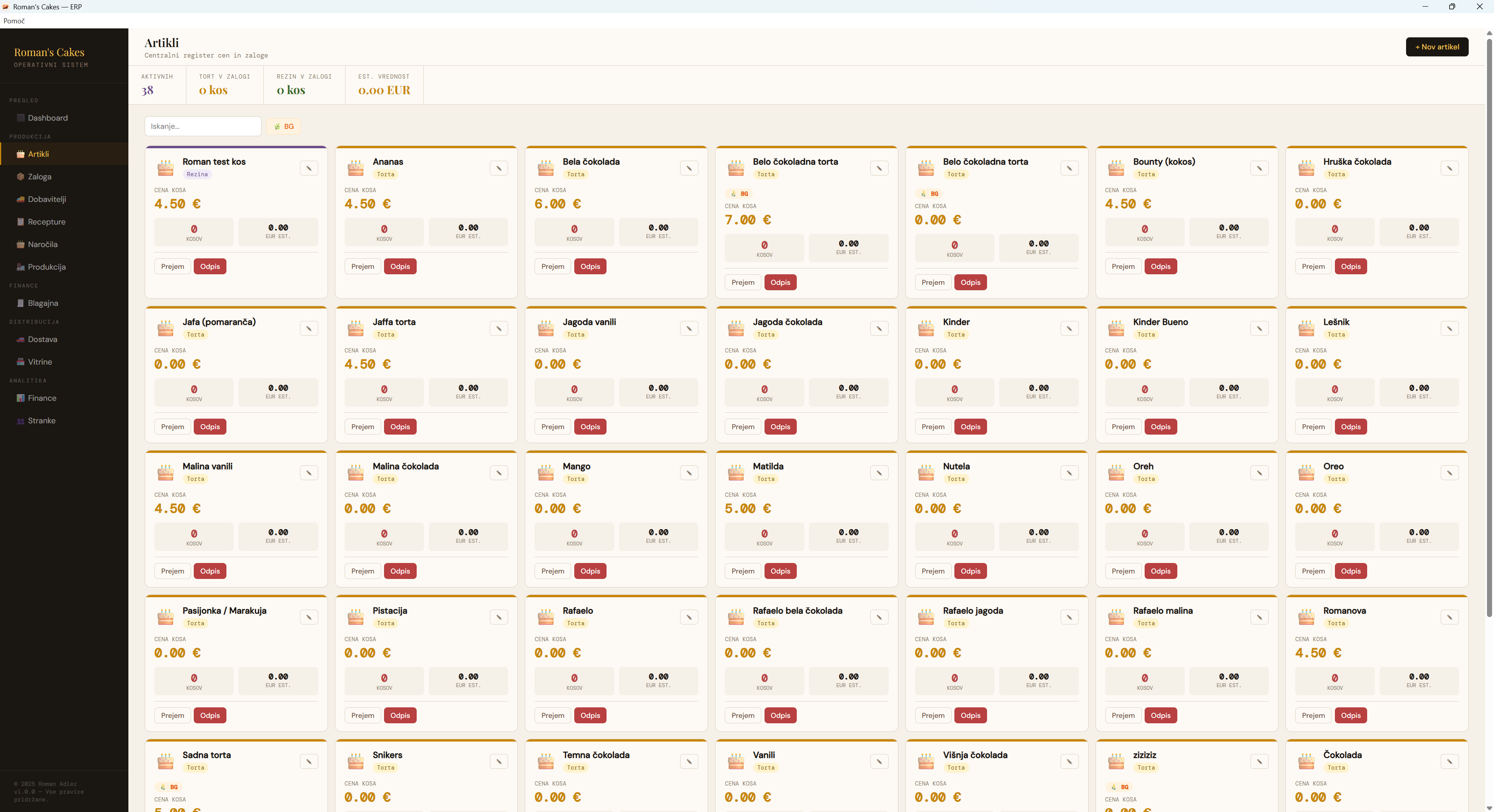This screenshot has height=812, width=1494.
Task: Edit the Snikers card
Action: (x=499, y=761)
